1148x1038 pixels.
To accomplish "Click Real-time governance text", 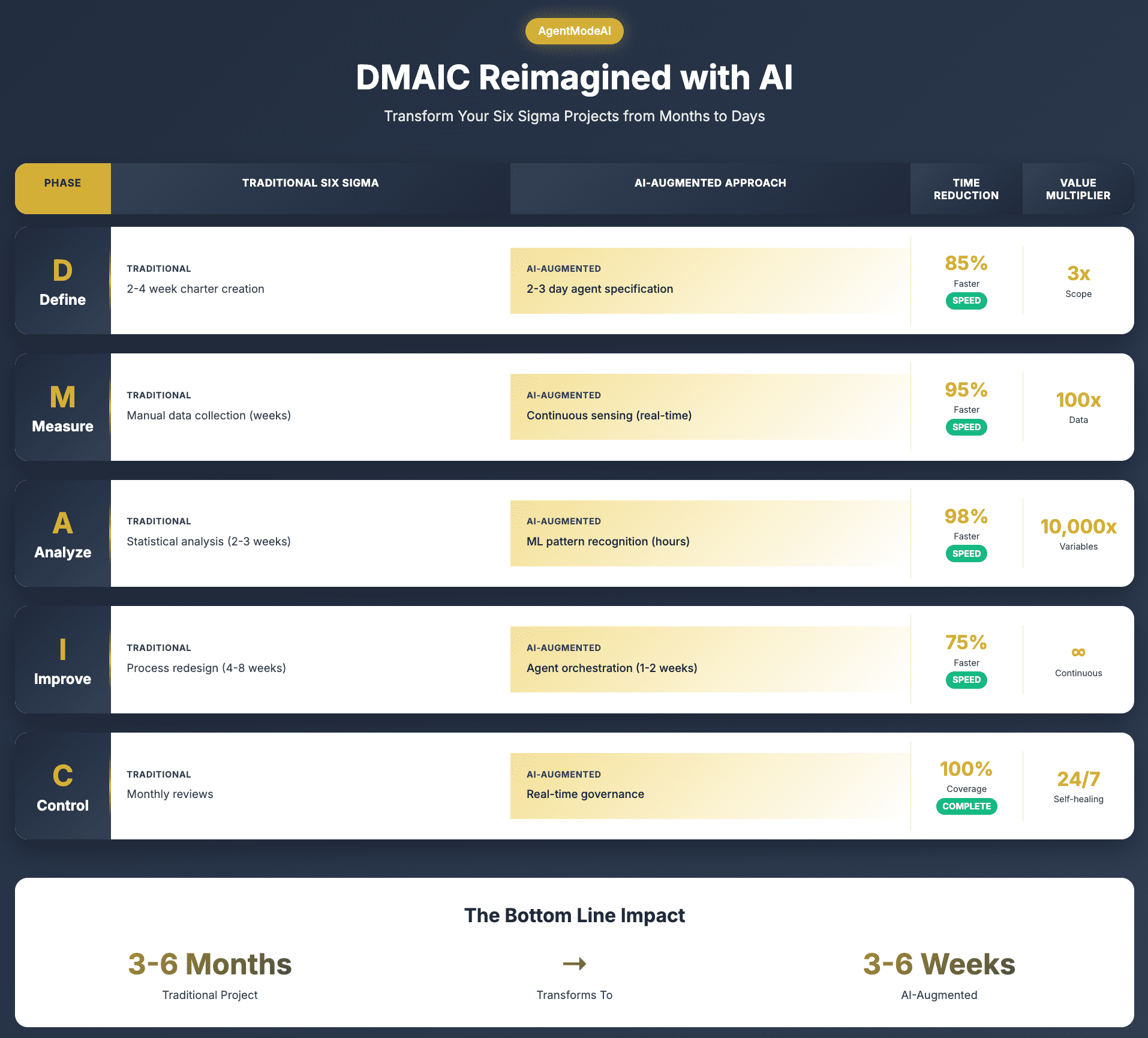I will (585, 794).
